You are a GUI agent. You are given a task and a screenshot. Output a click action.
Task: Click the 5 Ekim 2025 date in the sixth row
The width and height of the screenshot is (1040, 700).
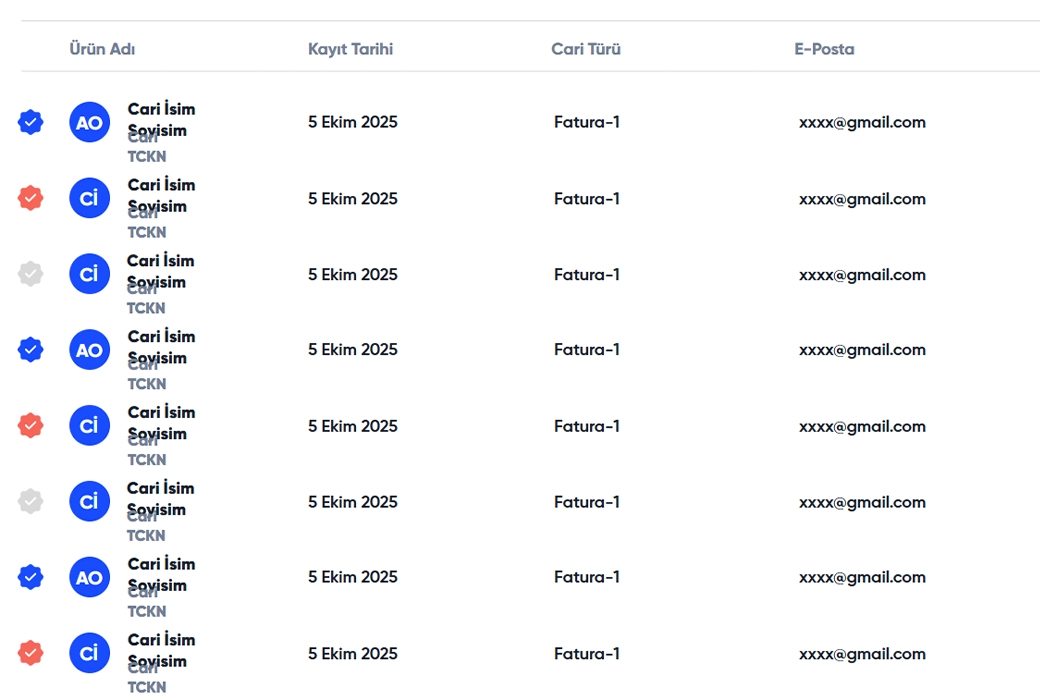coord(353,502)
